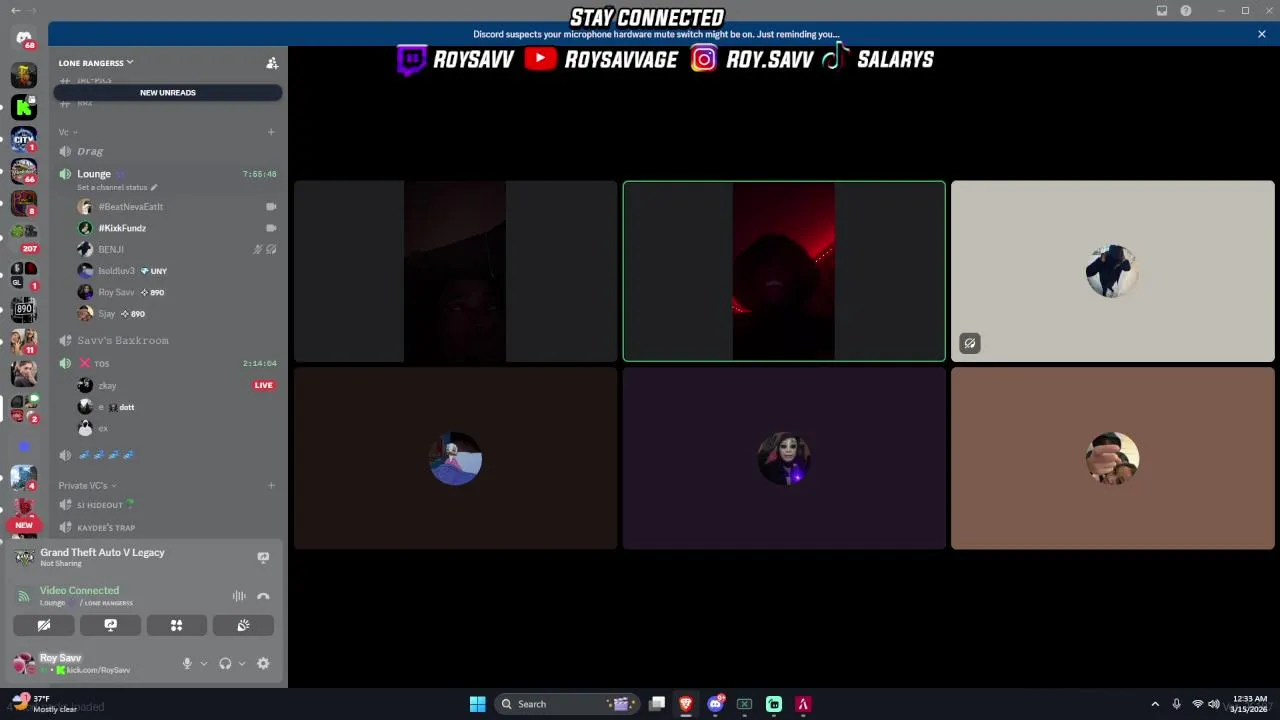Viewport: 1280px width, 720px height.
Task: Open the activities launcher button
Action: (176, 625)
